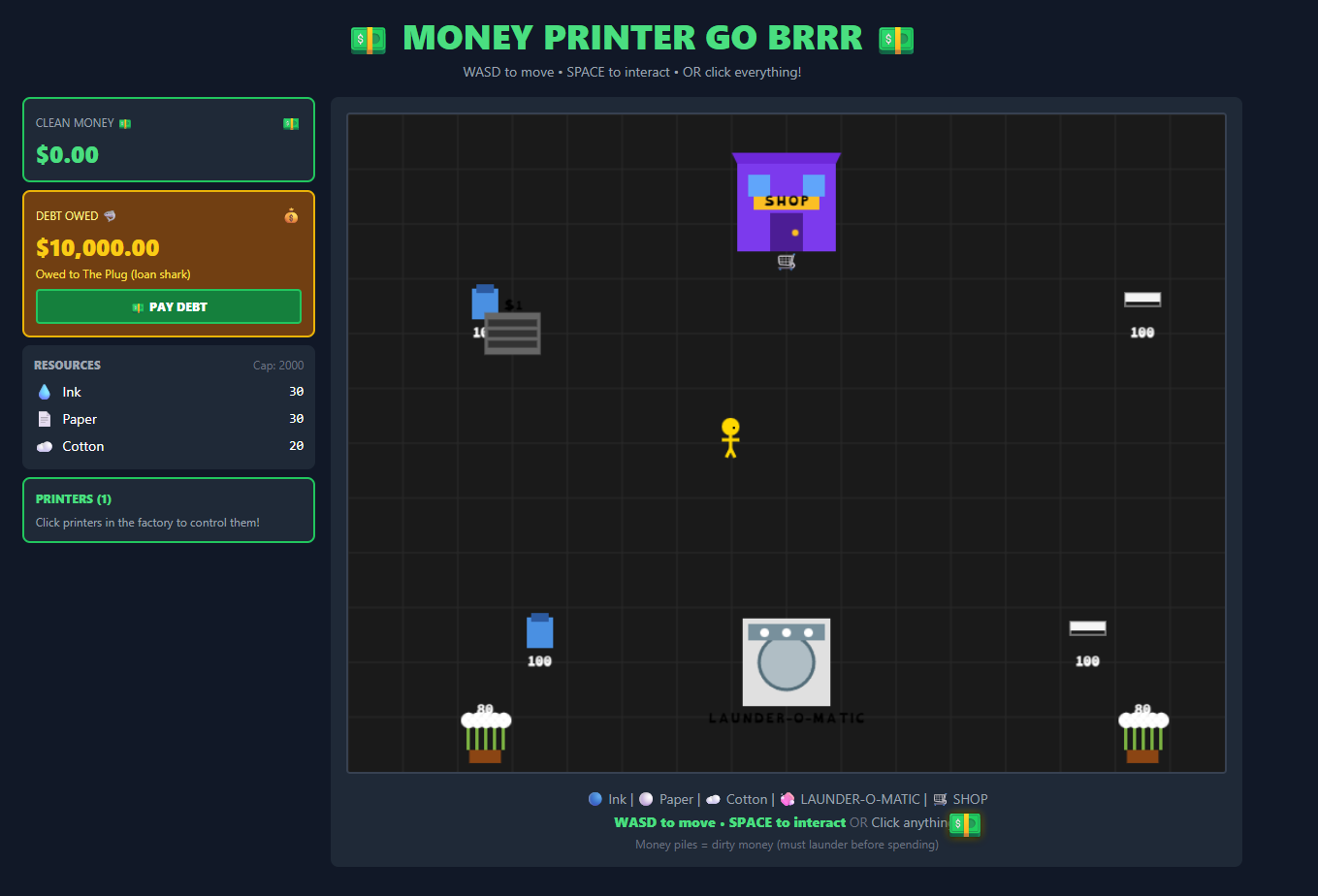Click the dollar bill icon left of the title
Image resolution: width=1318 pixels, height=896 pixels.
pyautogui.click(x=368, y=40)
